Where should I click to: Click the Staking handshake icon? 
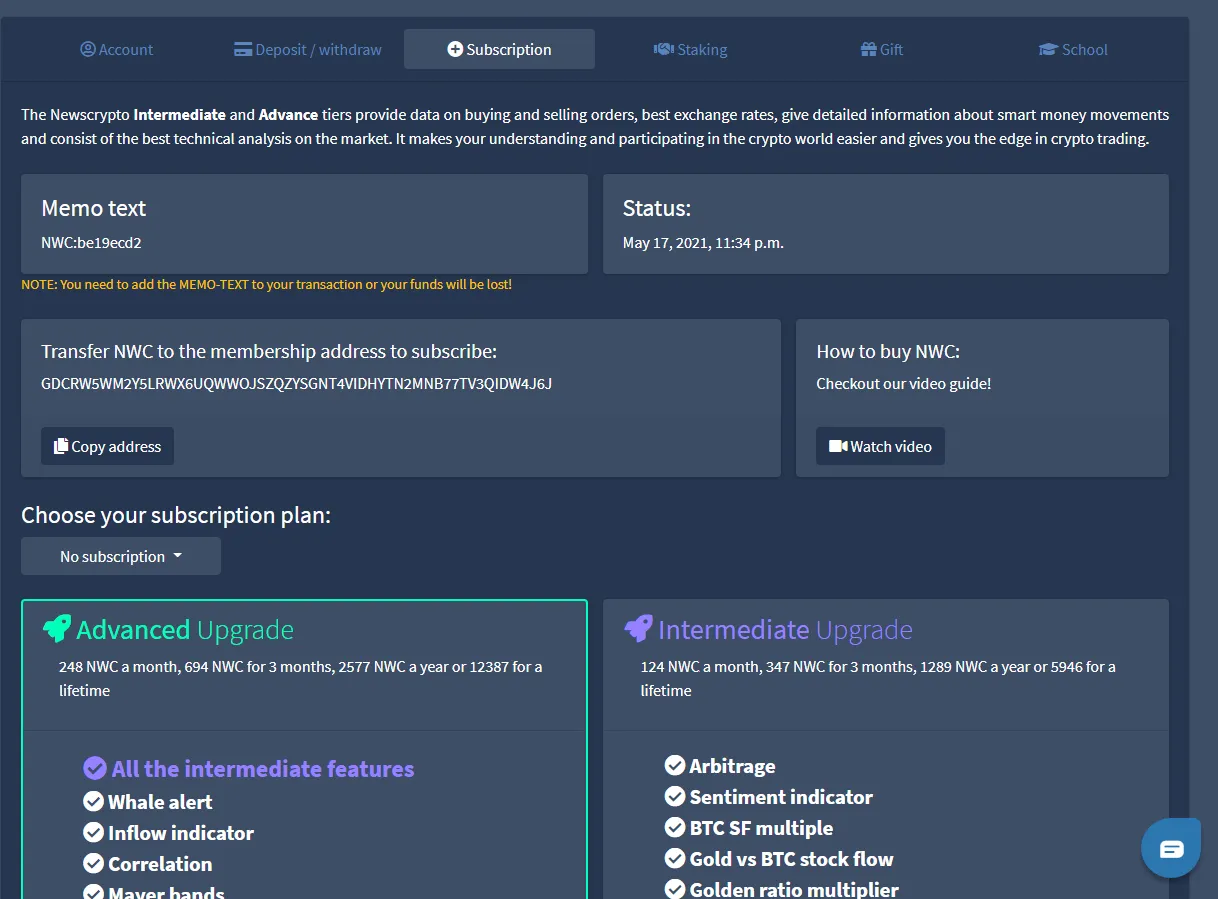[664, 49]
